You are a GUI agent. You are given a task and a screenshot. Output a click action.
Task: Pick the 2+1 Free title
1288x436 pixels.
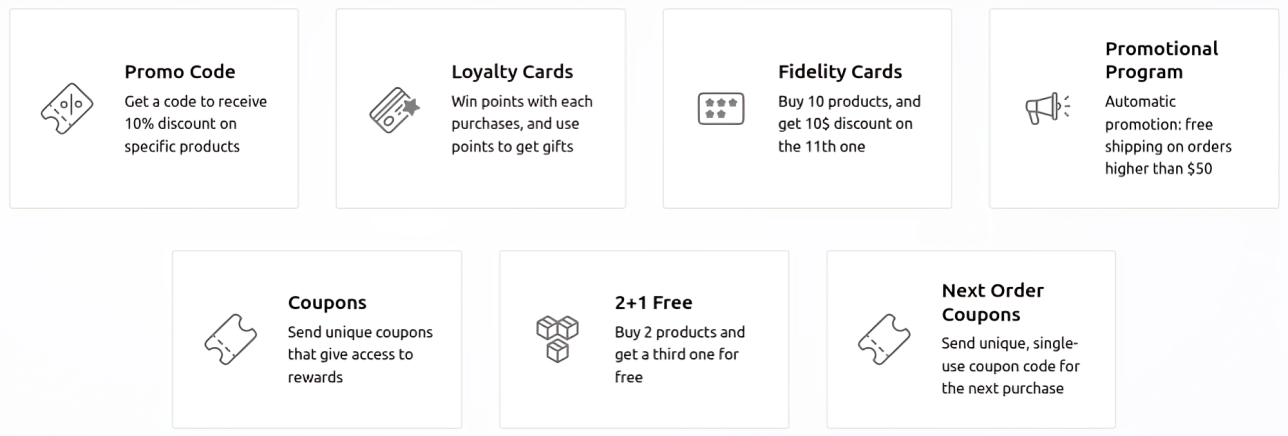point(653,302)
